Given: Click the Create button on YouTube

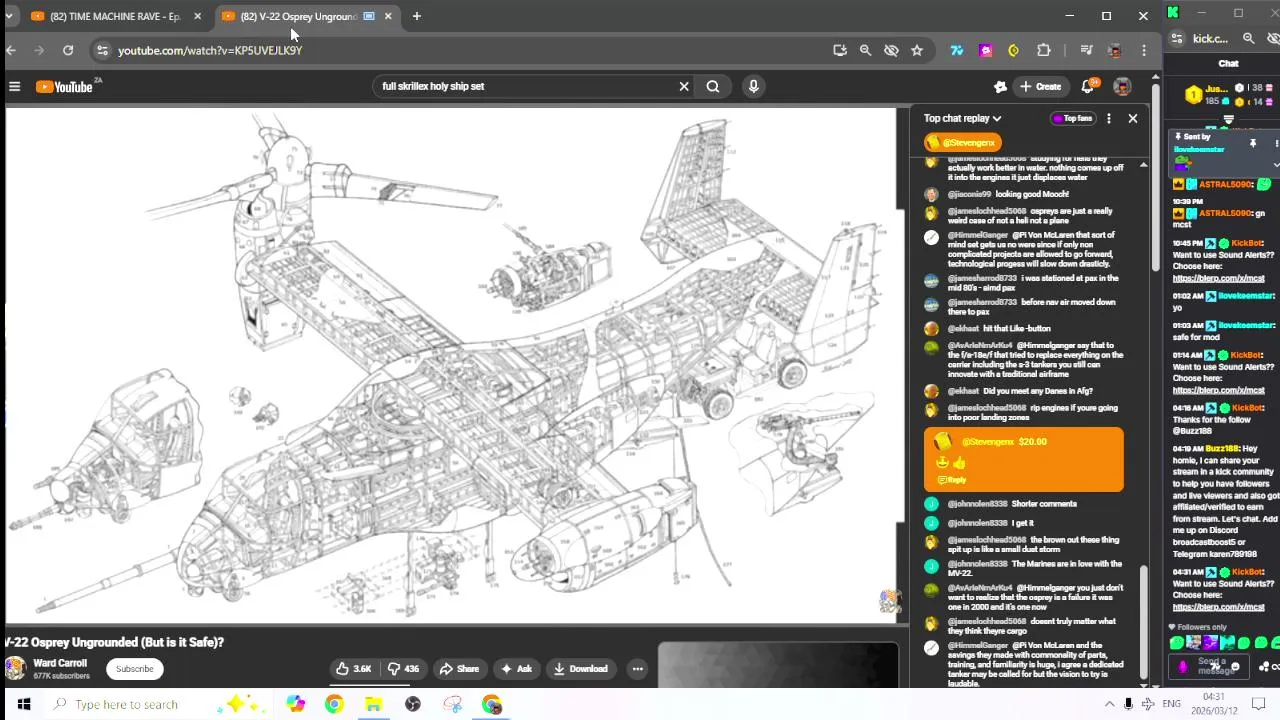Looking at the screenshot, I should (x=1040, y=87).
